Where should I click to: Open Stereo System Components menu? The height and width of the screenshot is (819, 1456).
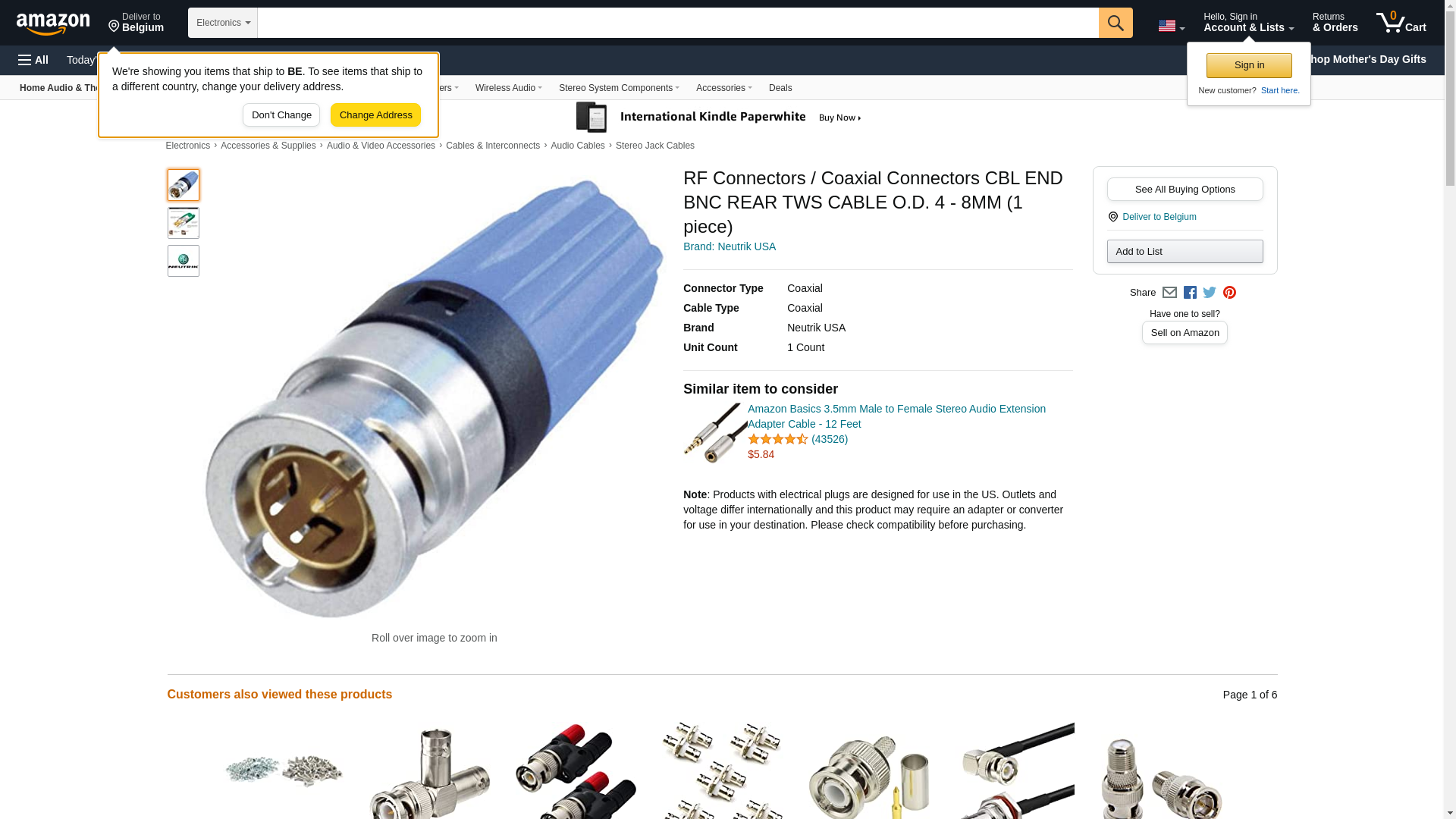point(619,88)
